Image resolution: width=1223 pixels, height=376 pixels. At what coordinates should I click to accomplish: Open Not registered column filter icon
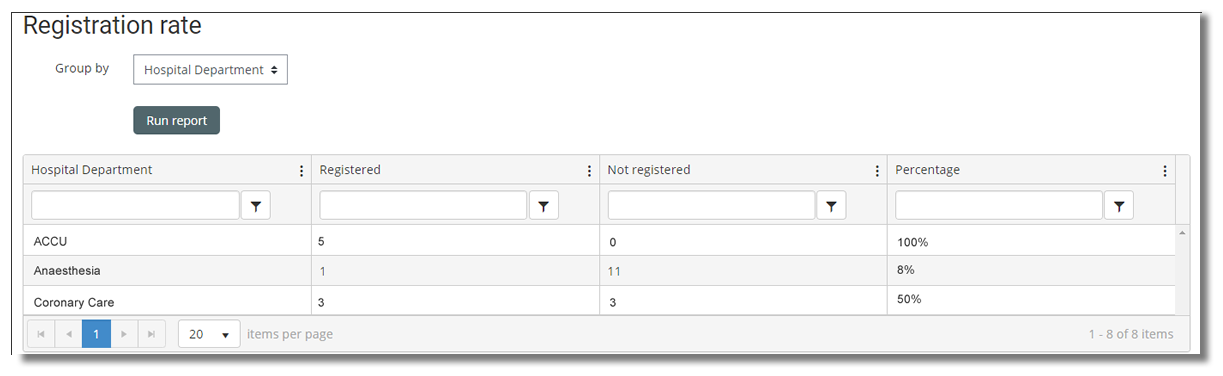click(x=832, y=205)
